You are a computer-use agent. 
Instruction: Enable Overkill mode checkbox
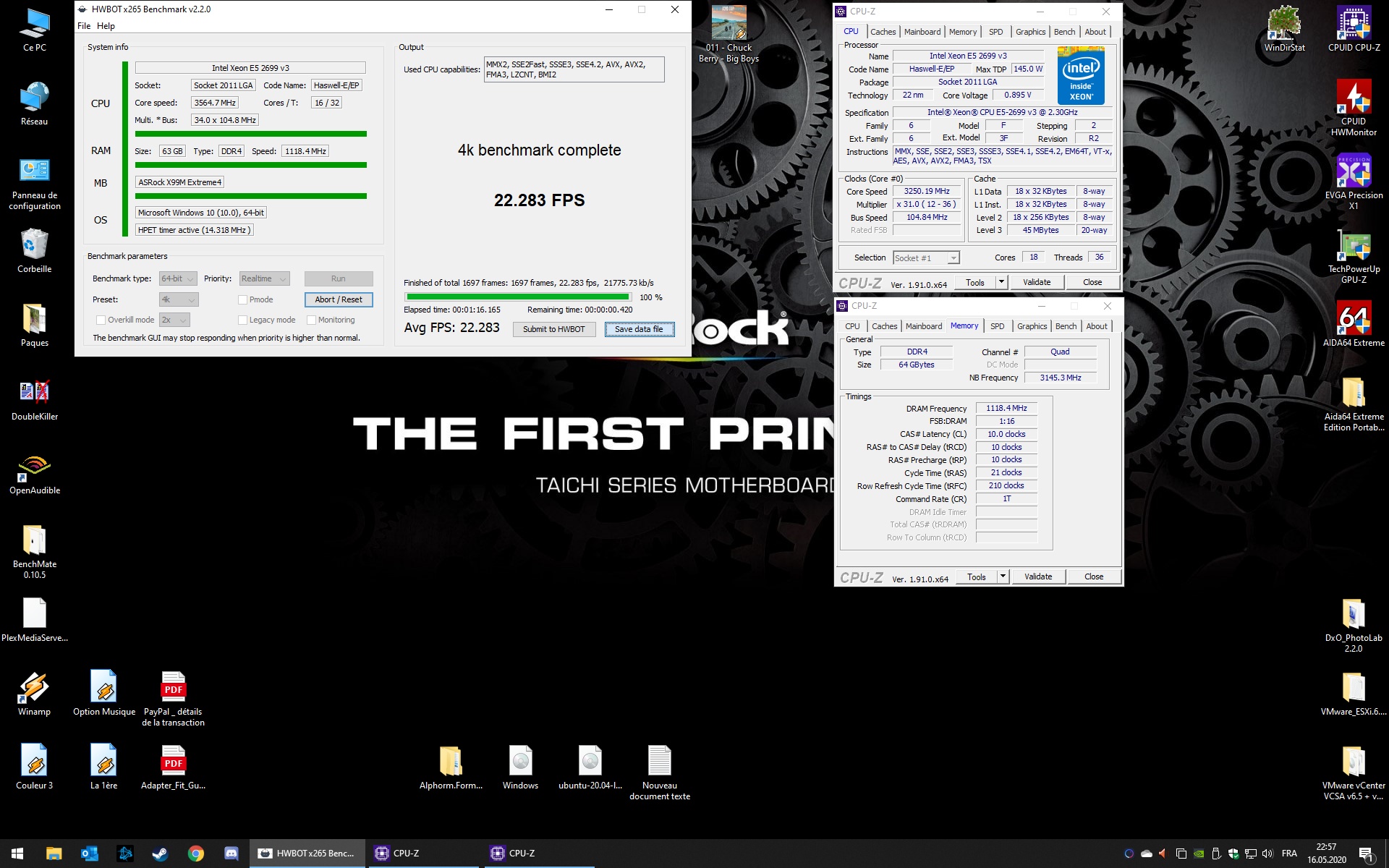coord(101,320)
